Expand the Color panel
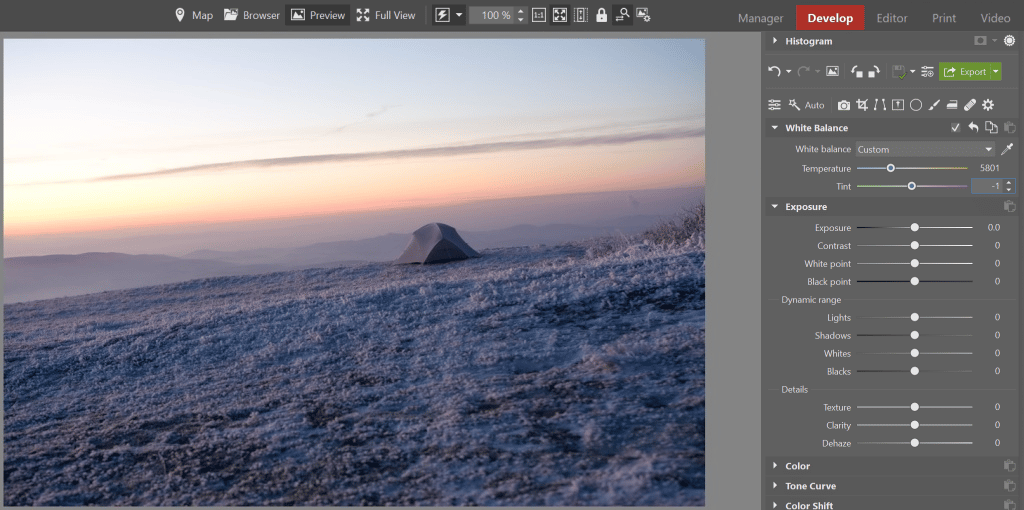Screen dimensions: 1024x510 tap(797, 466)
